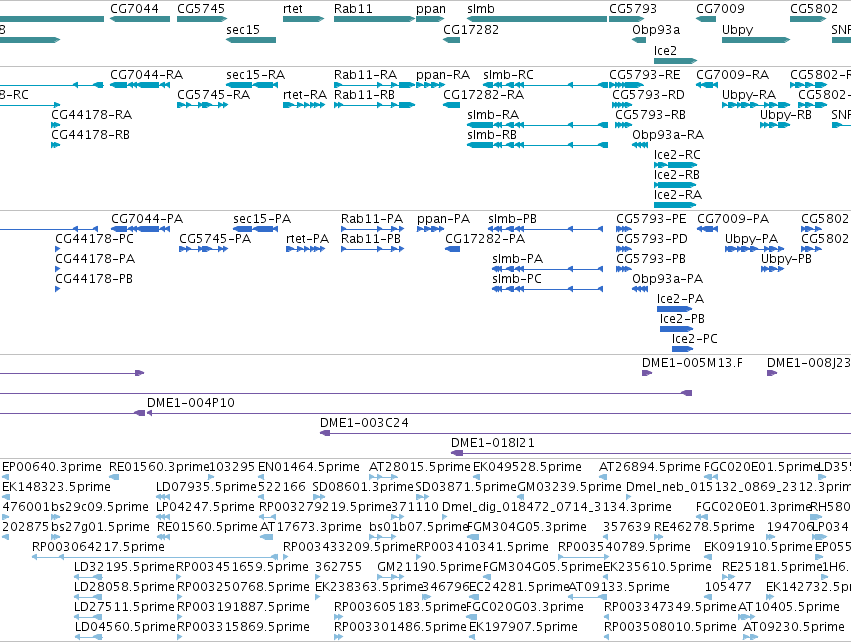This screenshot has width=851, height=642.
Task: Select transcript CG7009-RA
Action: coord(707,85)
